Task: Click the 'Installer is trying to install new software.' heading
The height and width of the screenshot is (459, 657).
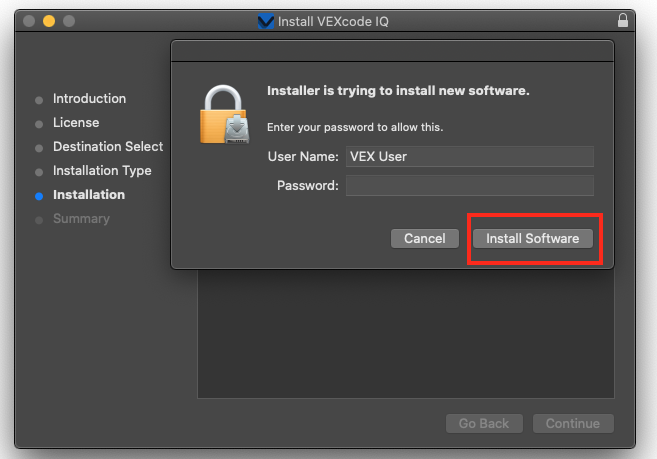Action: point(398,91)
